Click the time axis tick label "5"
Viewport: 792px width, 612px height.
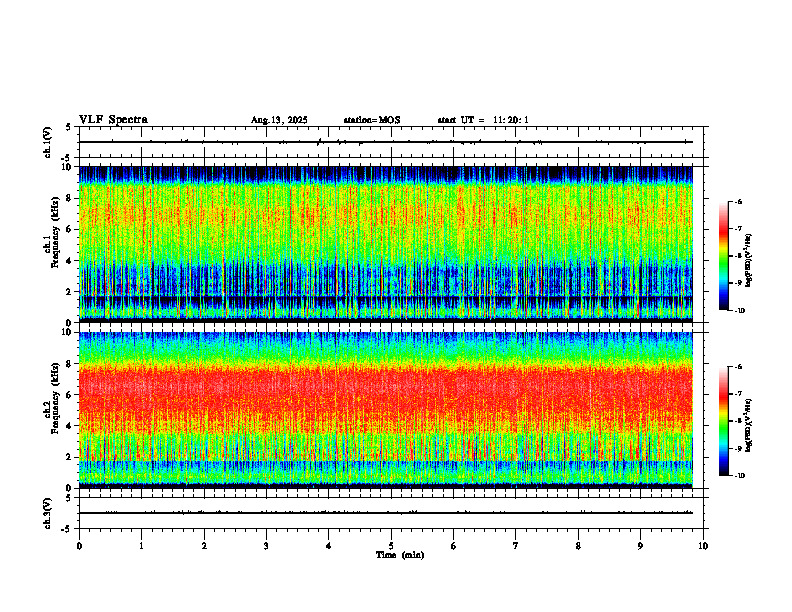tap(391, 546)
